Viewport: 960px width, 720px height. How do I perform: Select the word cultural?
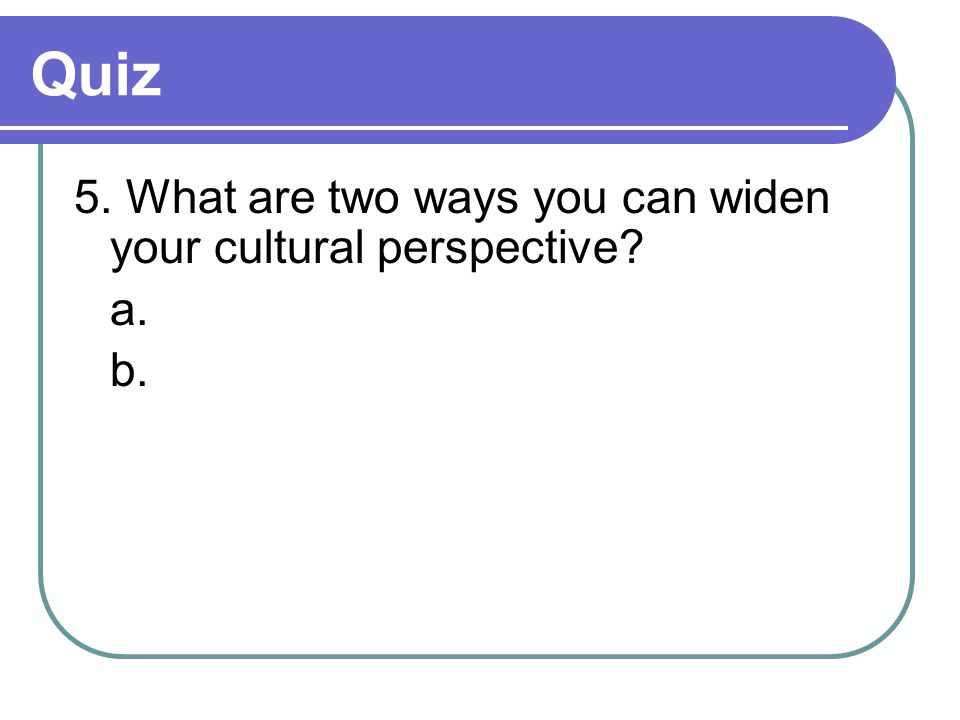pyautogui.click(x=289, y=247)
